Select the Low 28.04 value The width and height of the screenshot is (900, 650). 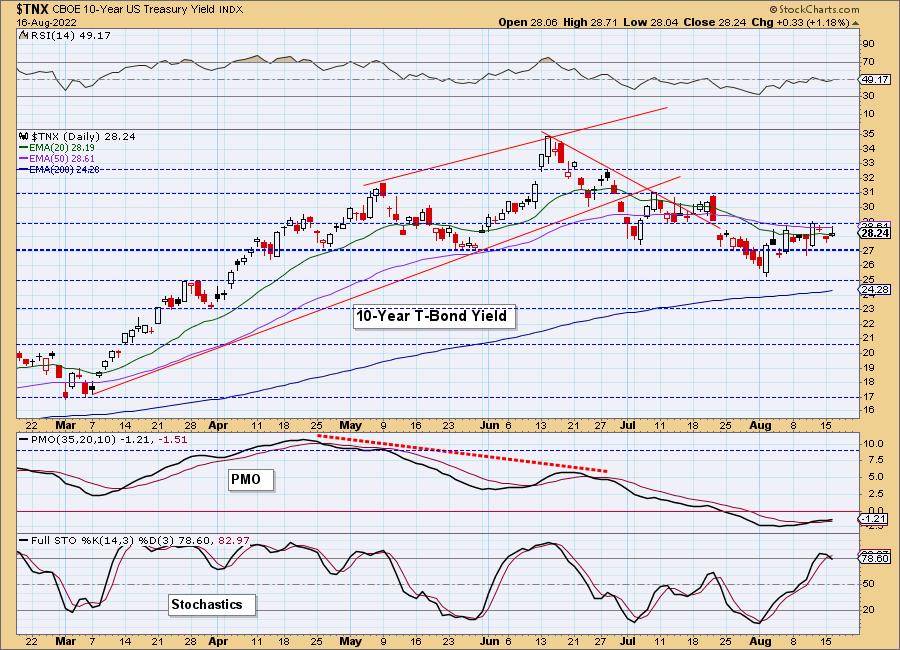pyautogui.click(x=650, y=22)
